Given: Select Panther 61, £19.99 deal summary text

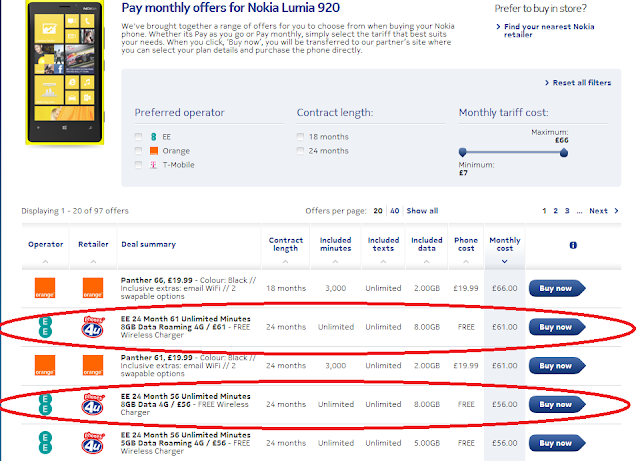Looking at the screenshot, I should pyautogui.click(x=189, y=366).
